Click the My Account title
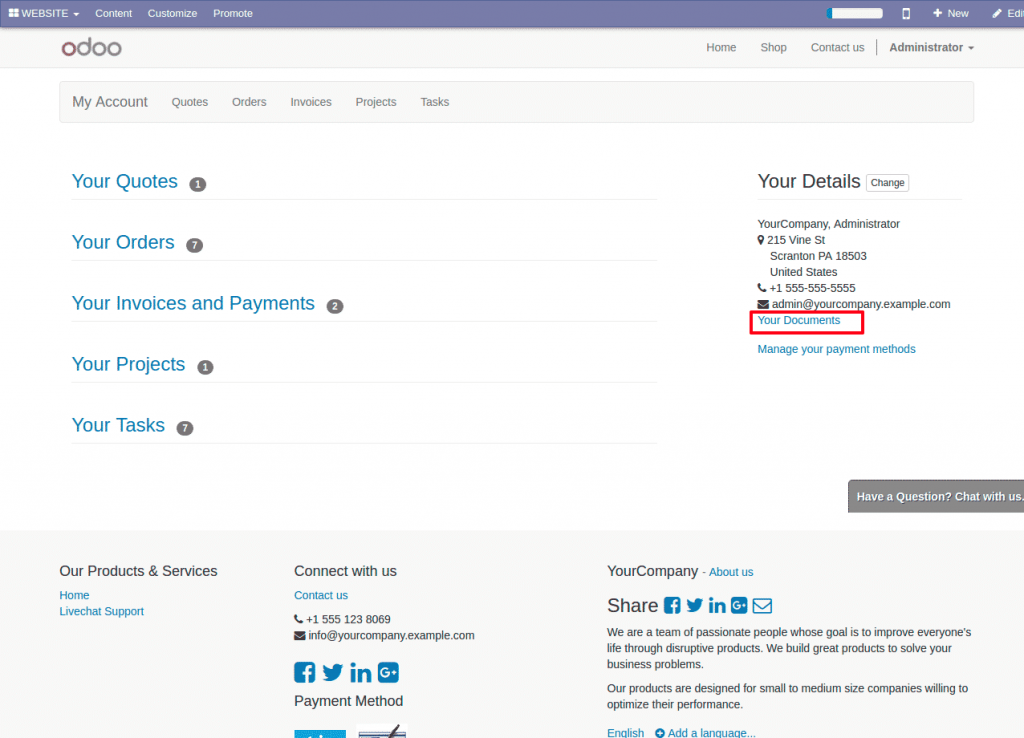The height and width of the screenshot is (738, 1024). pyautogui.click(x=110, y=102)
